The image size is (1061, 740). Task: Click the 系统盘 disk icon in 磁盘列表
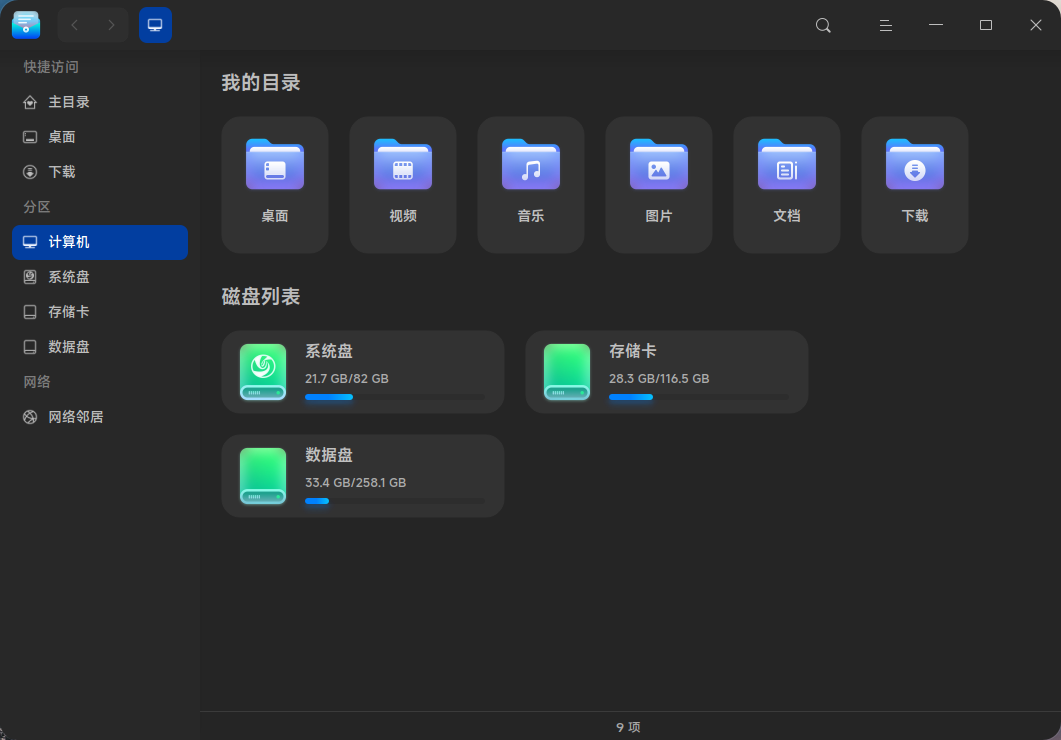coord(263,372)
